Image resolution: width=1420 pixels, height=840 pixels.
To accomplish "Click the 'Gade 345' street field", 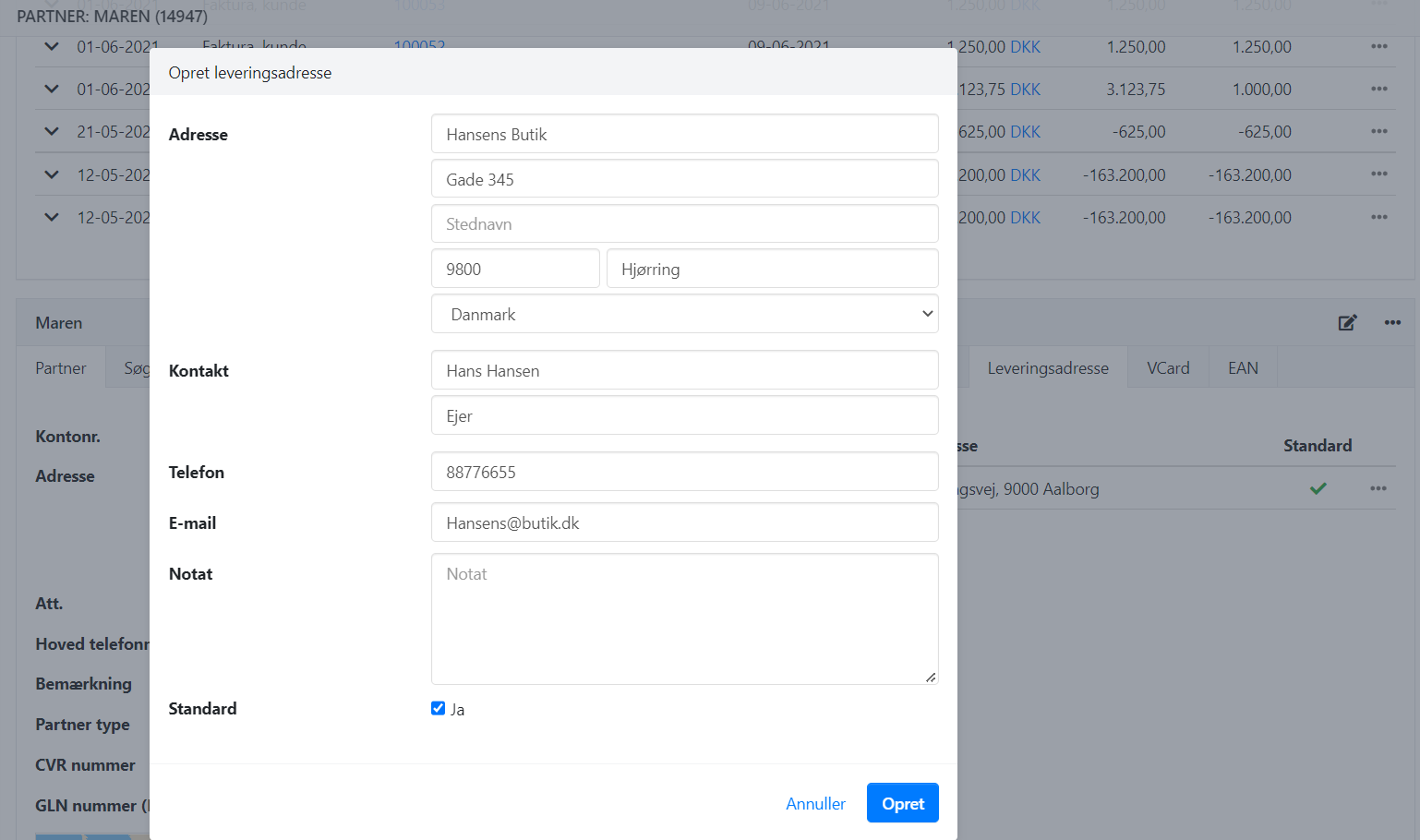I will pos(685,179).
